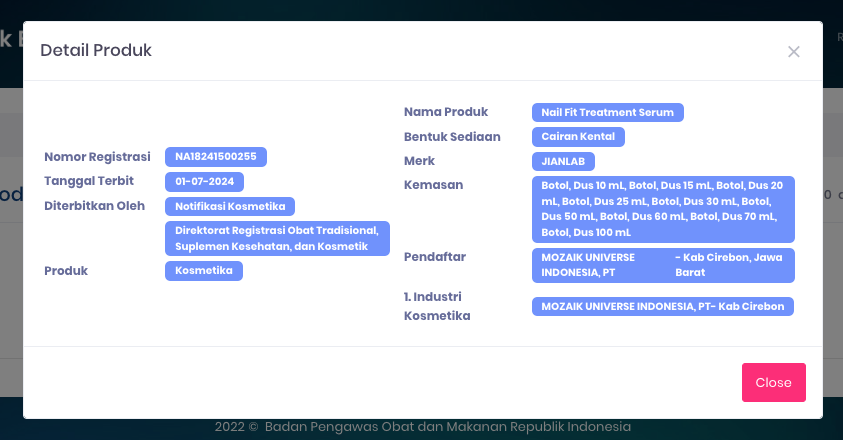Click the Tanggal Terbit label

(89, 181)
